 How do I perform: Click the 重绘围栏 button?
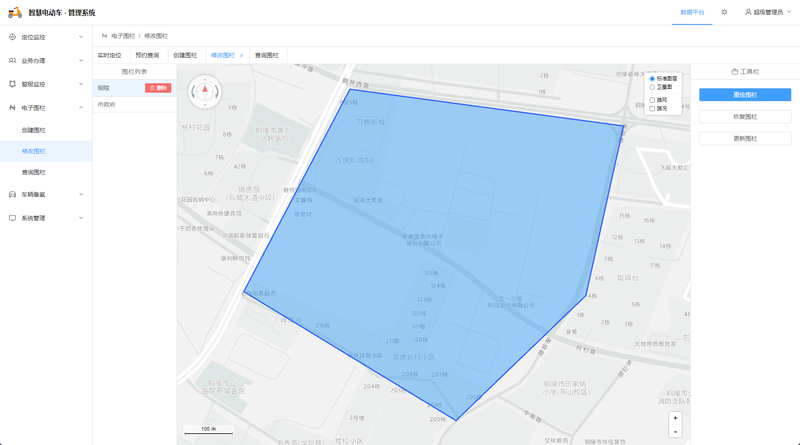pos(745,94)
